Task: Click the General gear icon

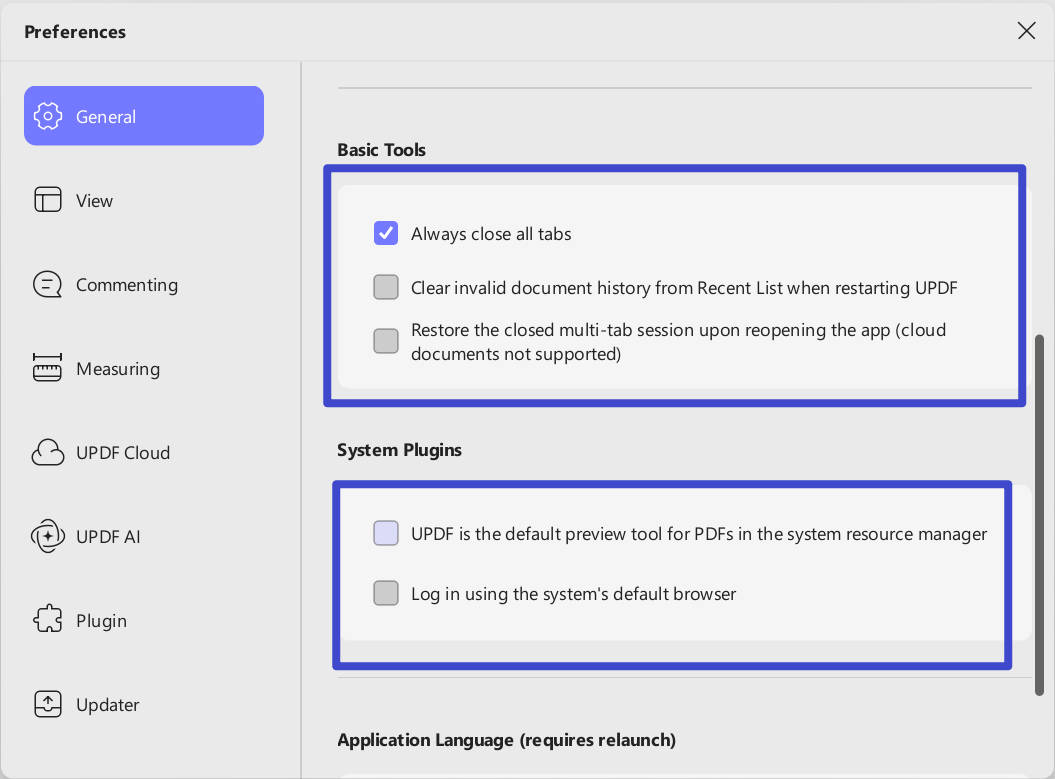Action: tap(48, 116)
